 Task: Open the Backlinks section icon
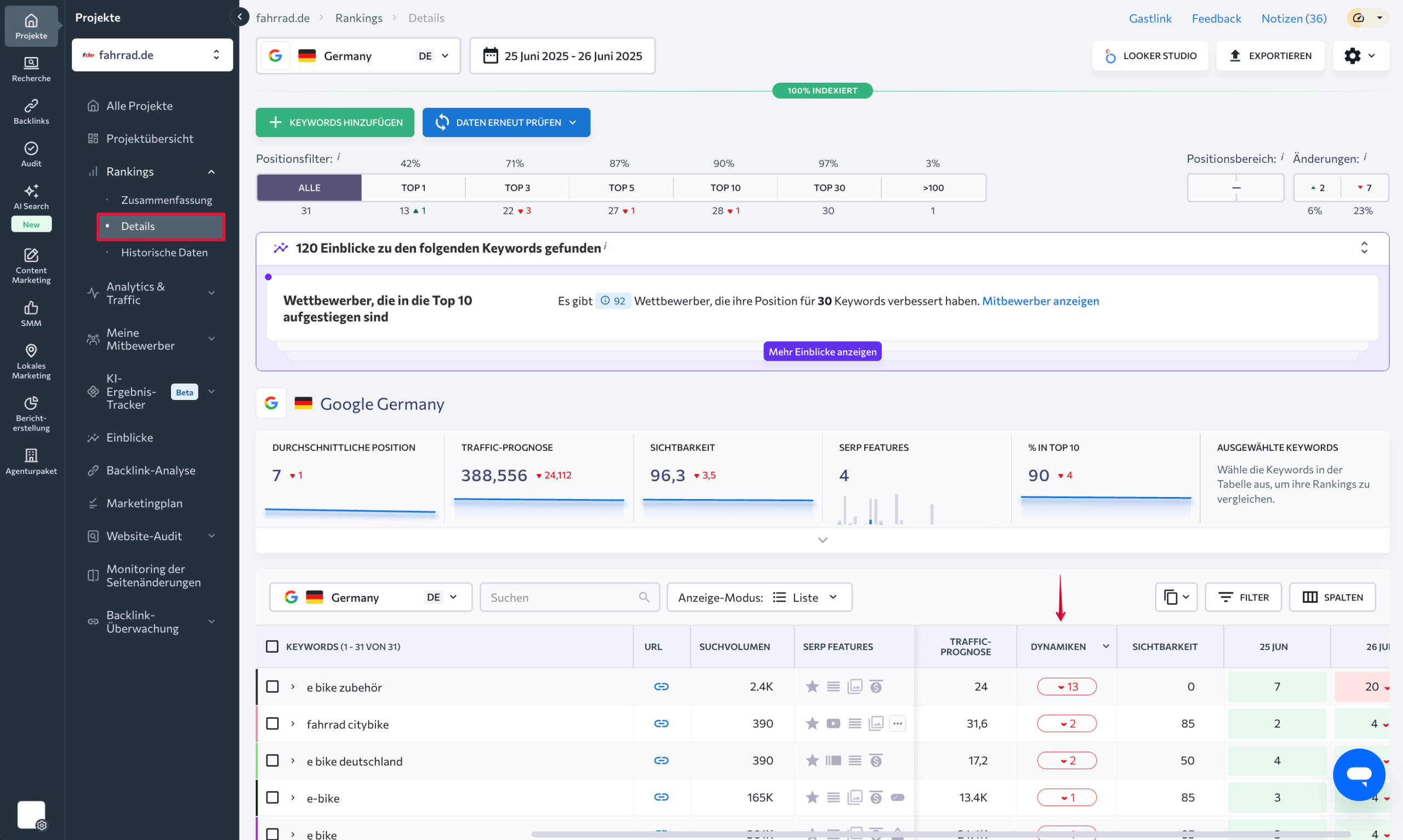tap(31, 112)
